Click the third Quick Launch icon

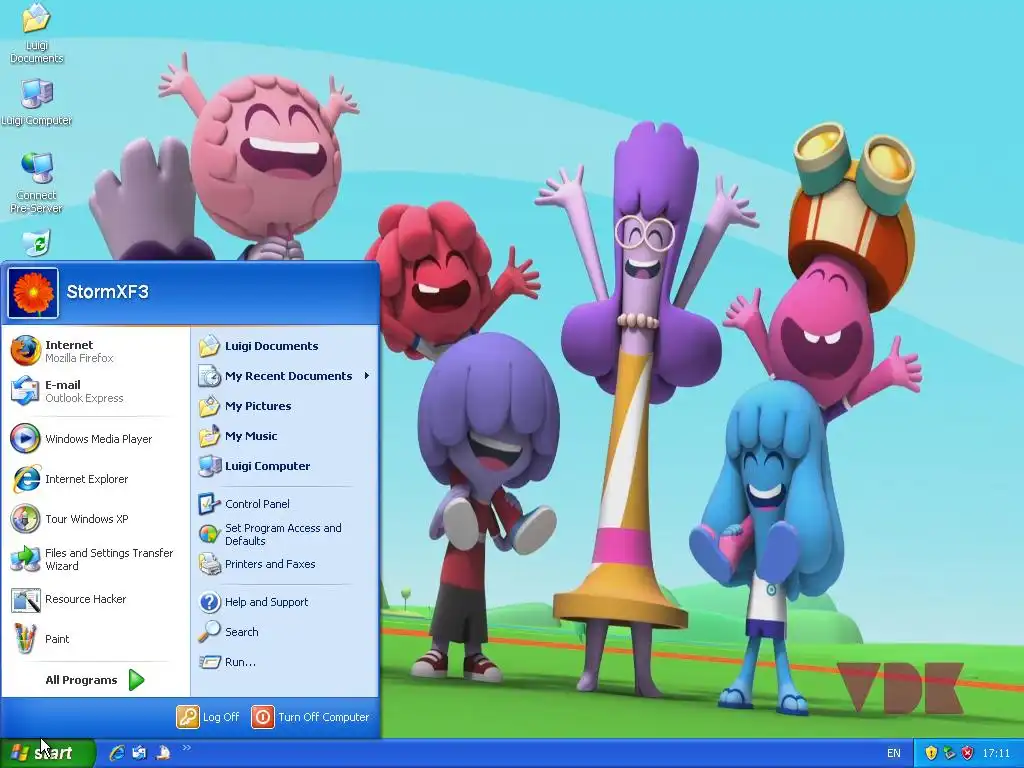163,753
